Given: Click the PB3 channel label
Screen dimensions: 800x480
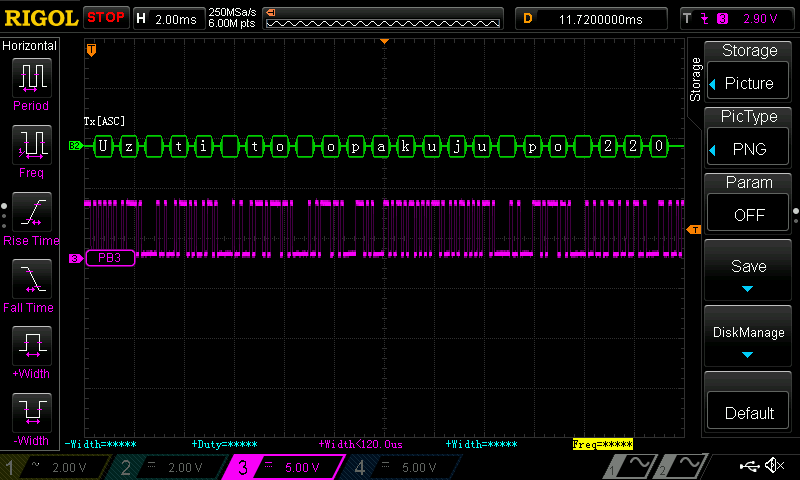Looking at the screenshot, I should pos(110,258).
